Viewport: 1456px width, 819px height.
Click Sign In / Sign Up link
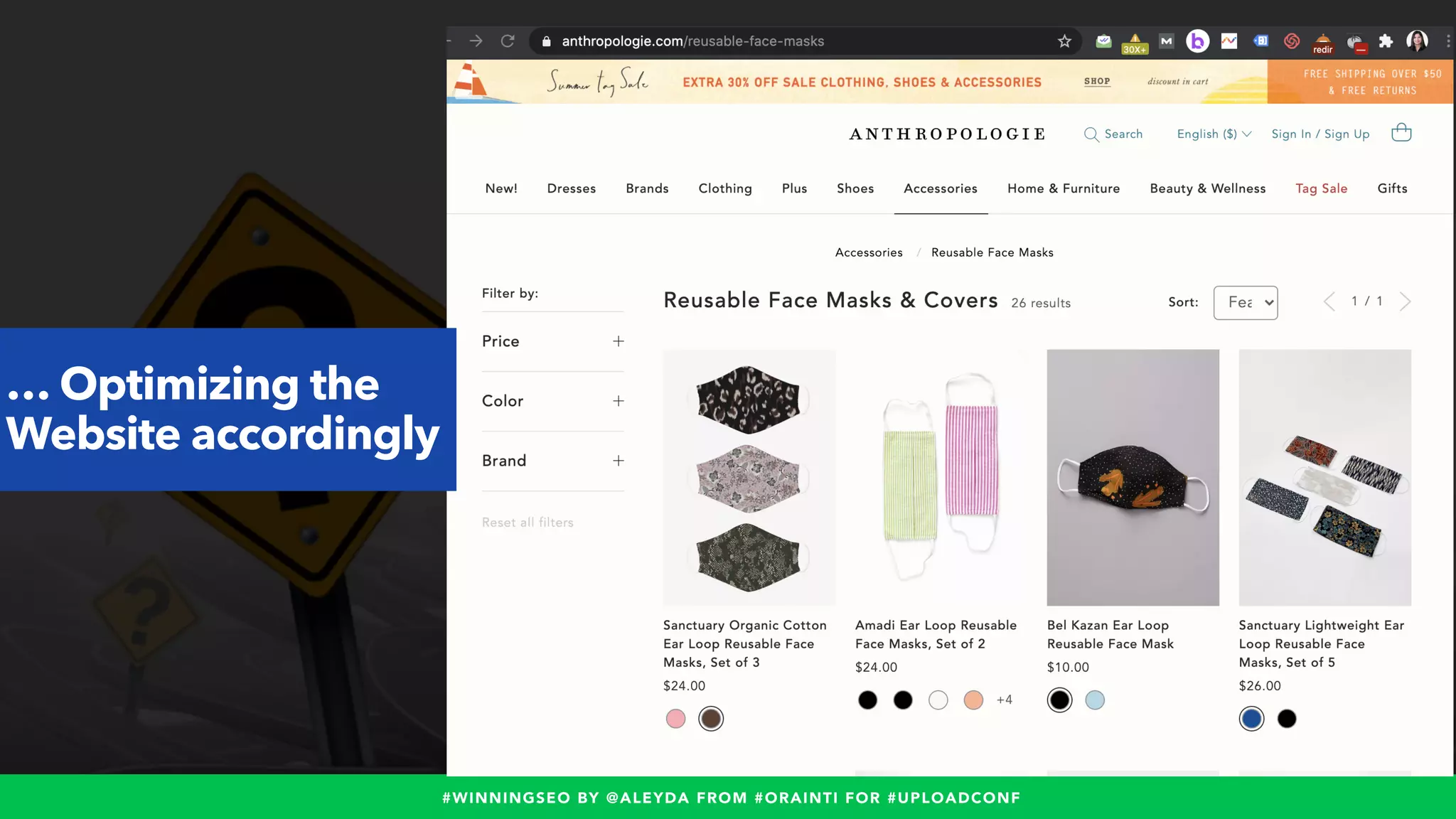pos(1320,134)
